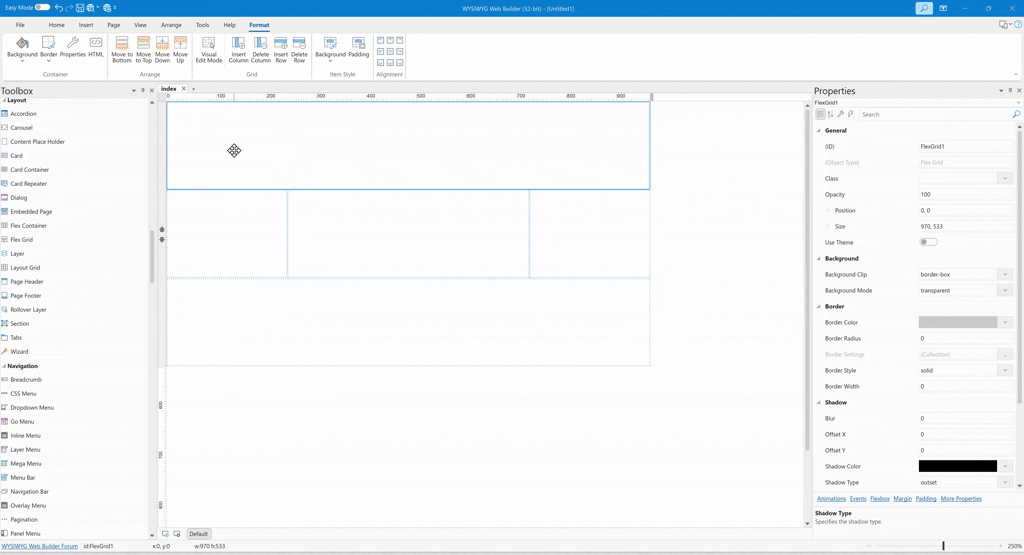The height and width of the screenshot is (555, 1024).
Task: Toggle Easy Mode switch
Action: (x=42, y=7)
